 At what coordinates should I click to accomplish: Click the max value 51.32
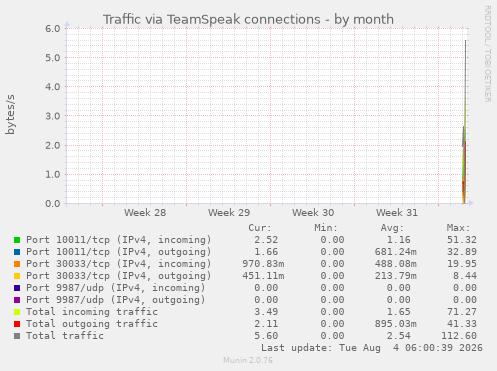(462, 240)
